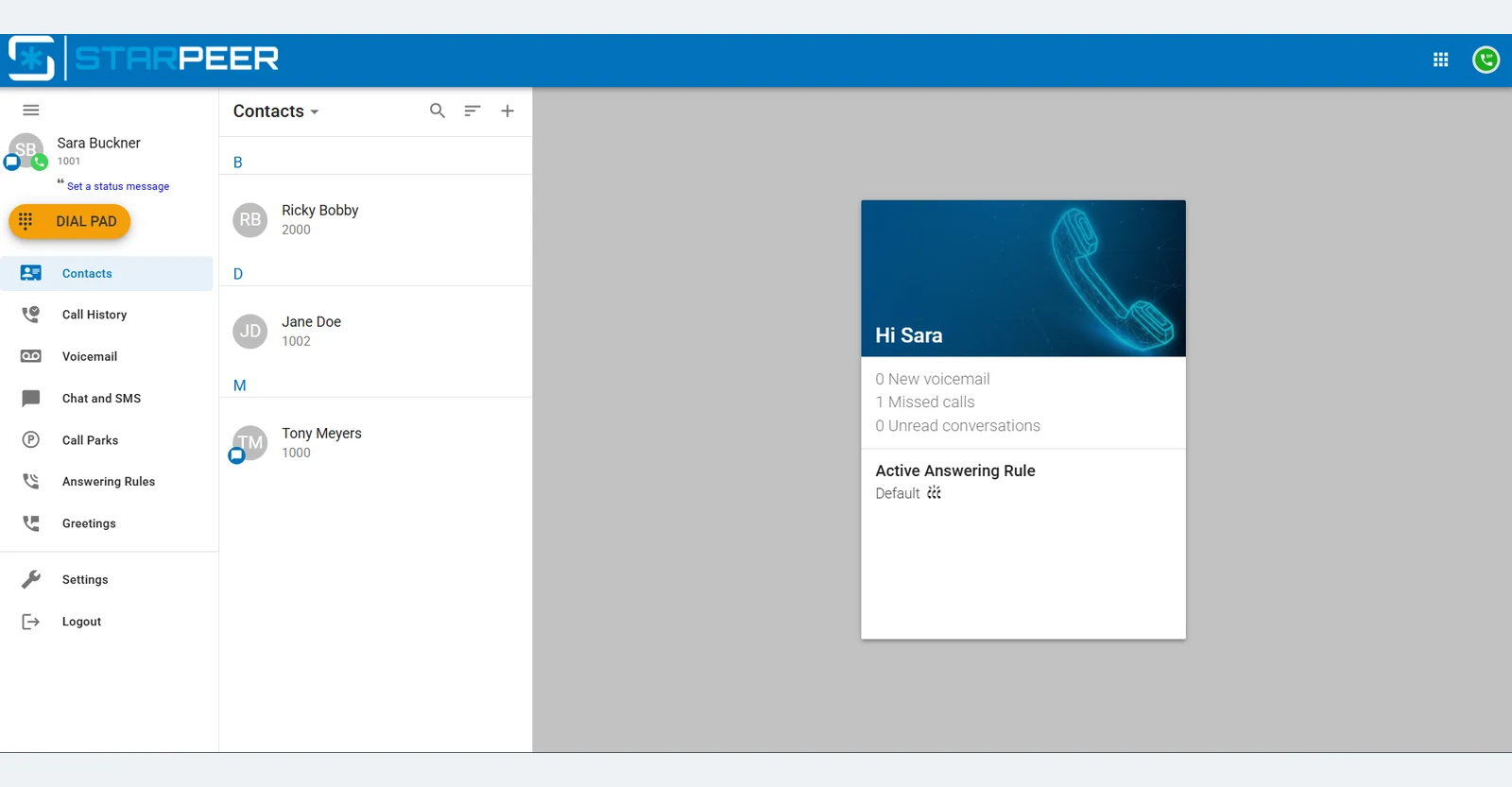Select Contacts in the sidebar
Screen dimensions: 1512x787
point(107,273)
